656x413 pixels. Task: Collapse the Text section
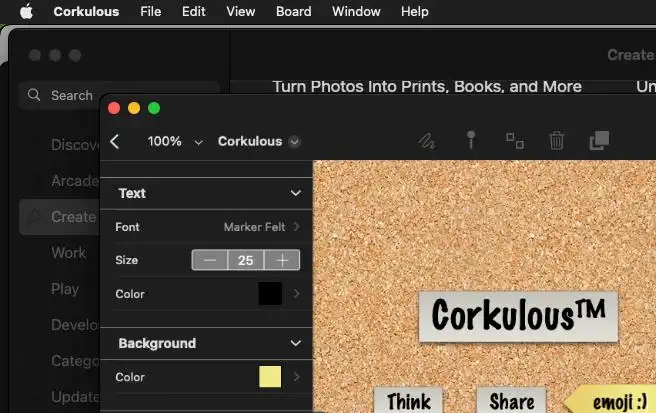pos(296,193)
